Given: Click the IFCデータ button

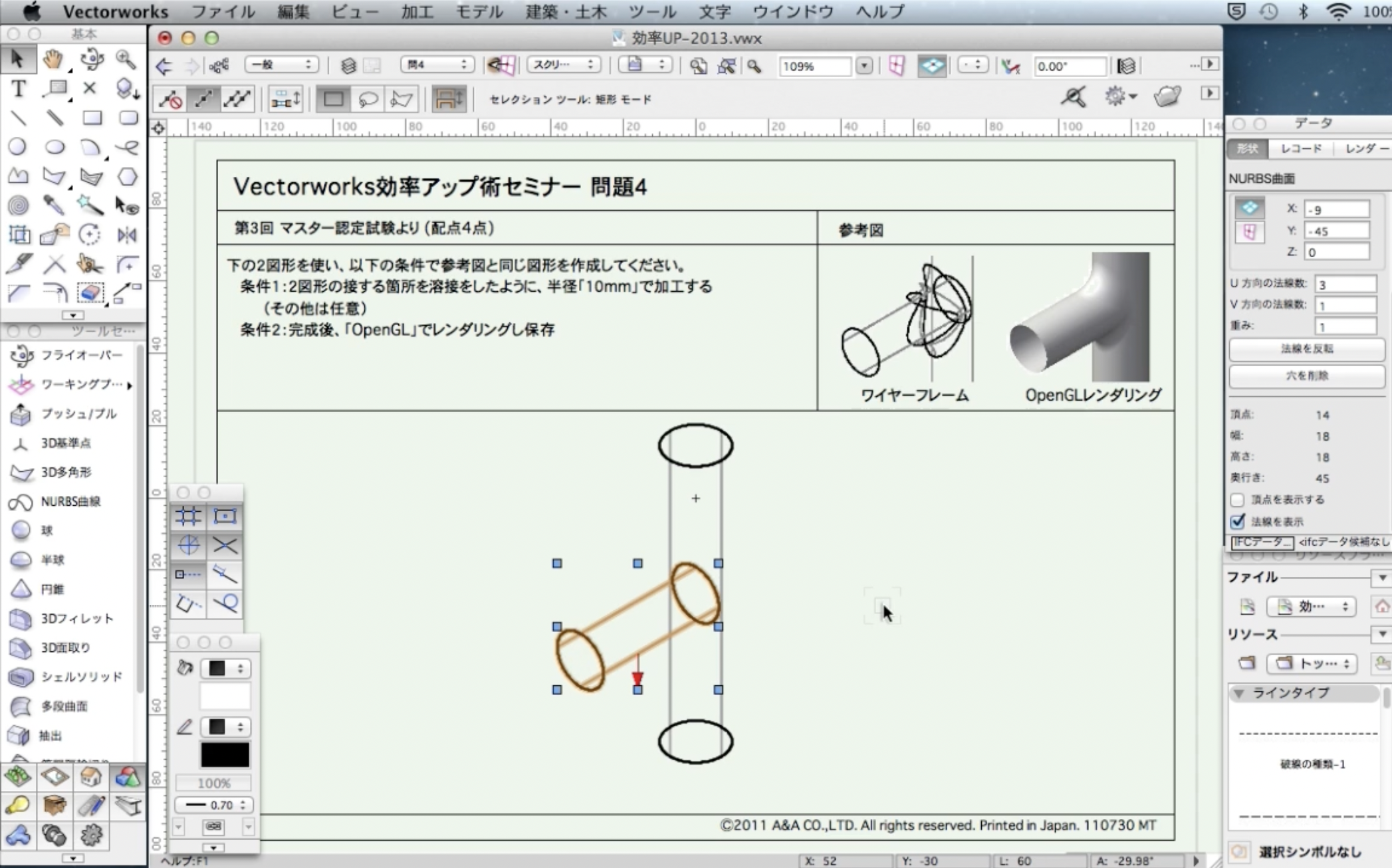Looking at the screenshot, I should pos(1262,542).
